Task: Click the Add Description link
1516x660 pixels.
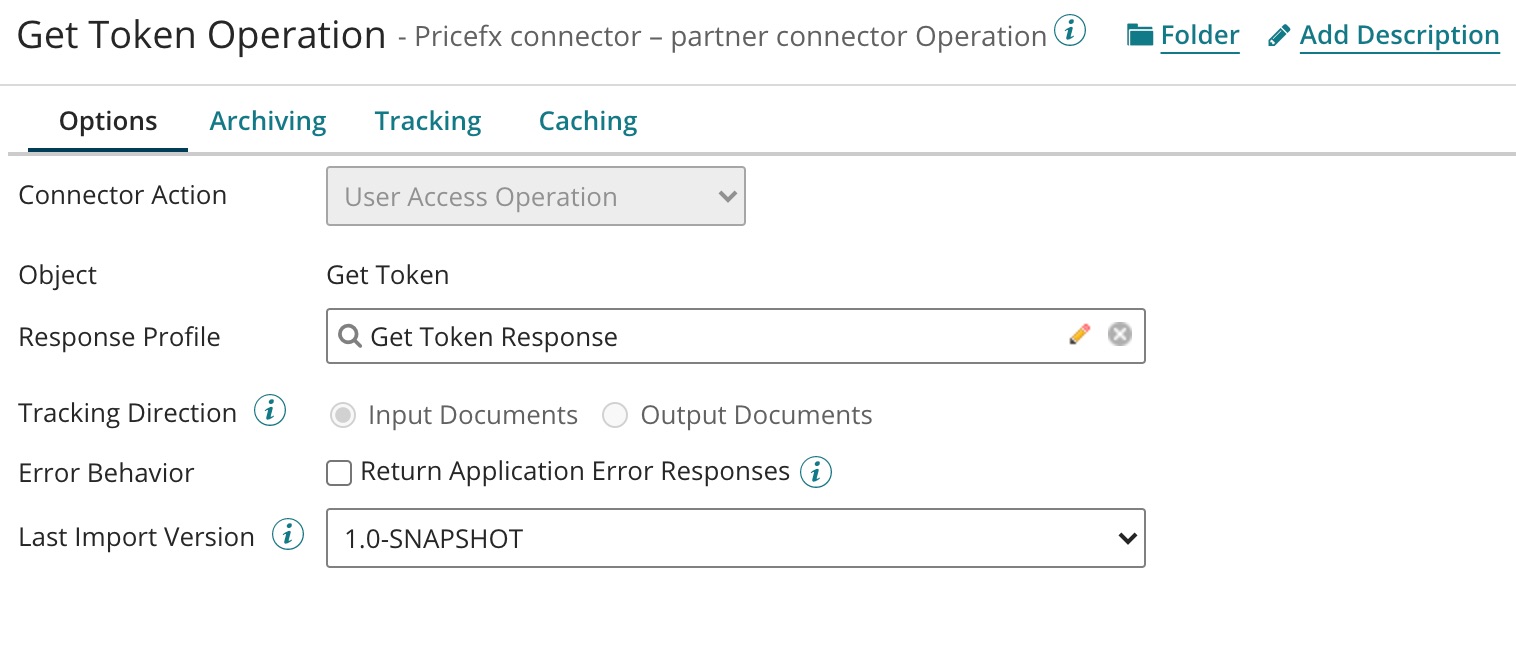Action: [x=1399, y=34]
